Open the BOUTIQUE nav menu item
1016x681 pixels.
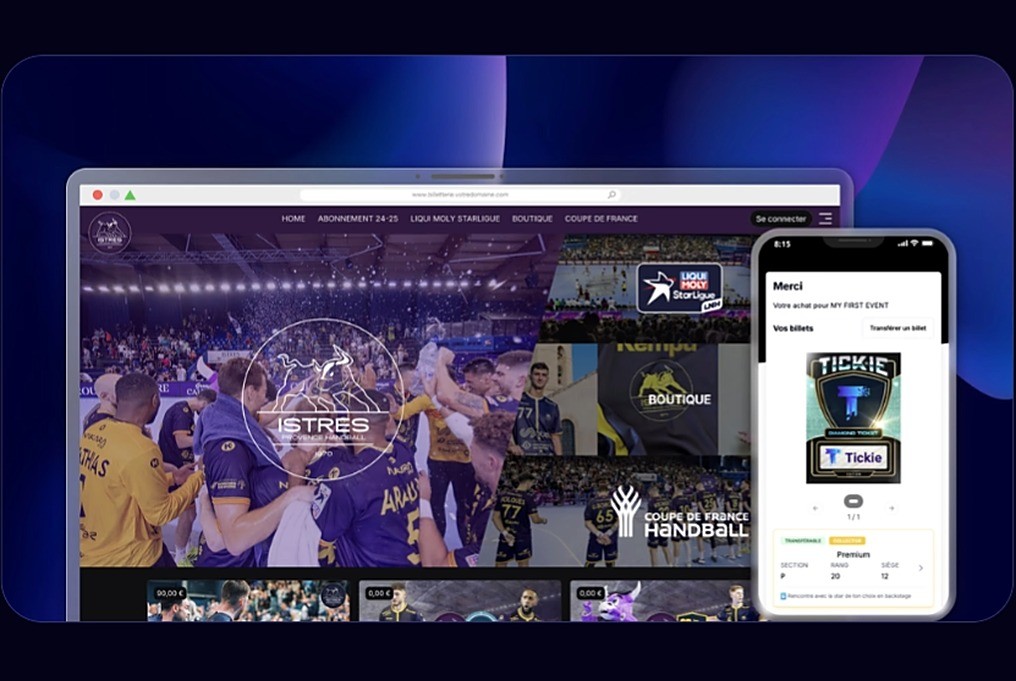point(532,219)
